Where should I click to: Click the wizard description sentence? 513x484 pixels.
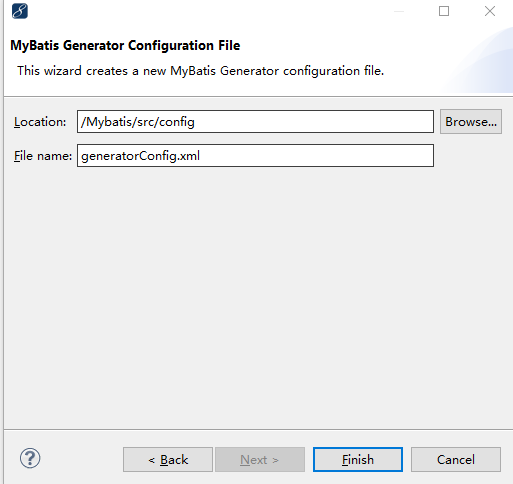click(201, 71)
